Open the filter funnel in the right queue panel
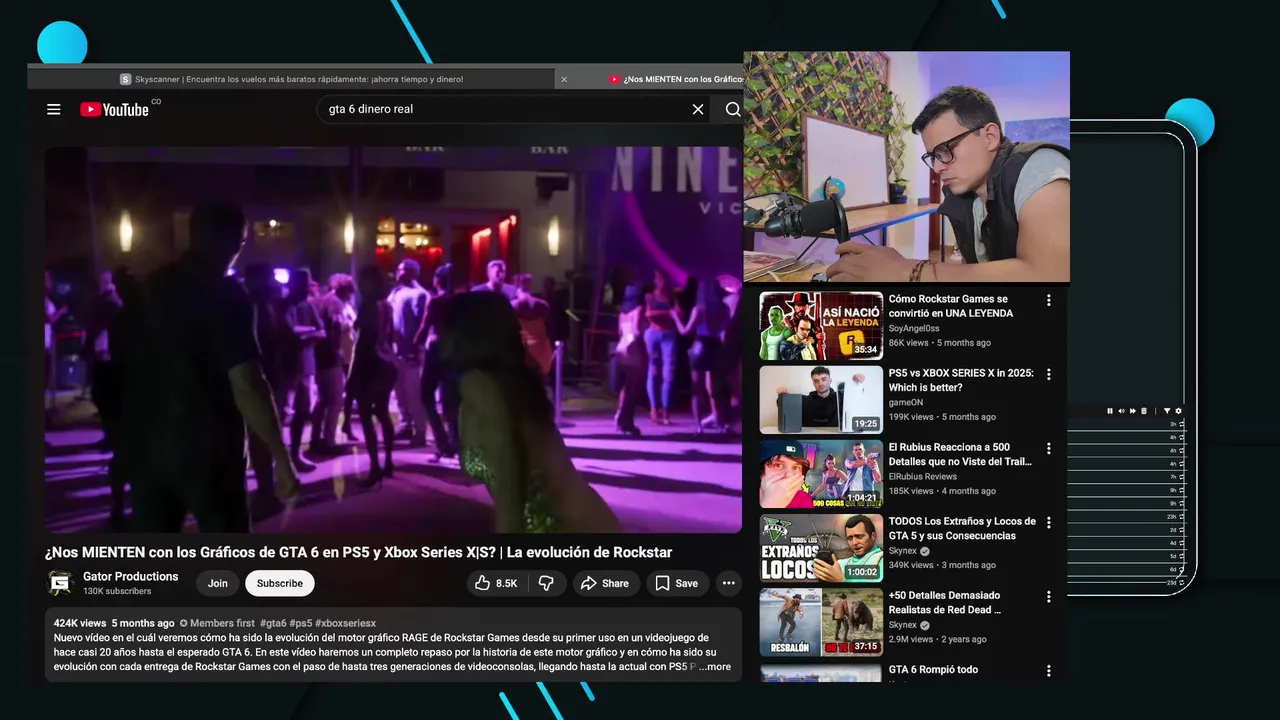 pyautogui.click(x=1167, y=411)
